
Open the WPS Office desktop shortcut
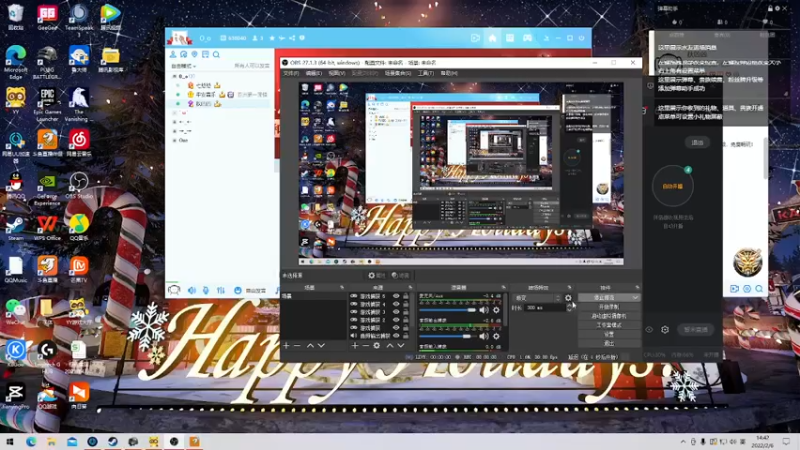click(47, 228)
